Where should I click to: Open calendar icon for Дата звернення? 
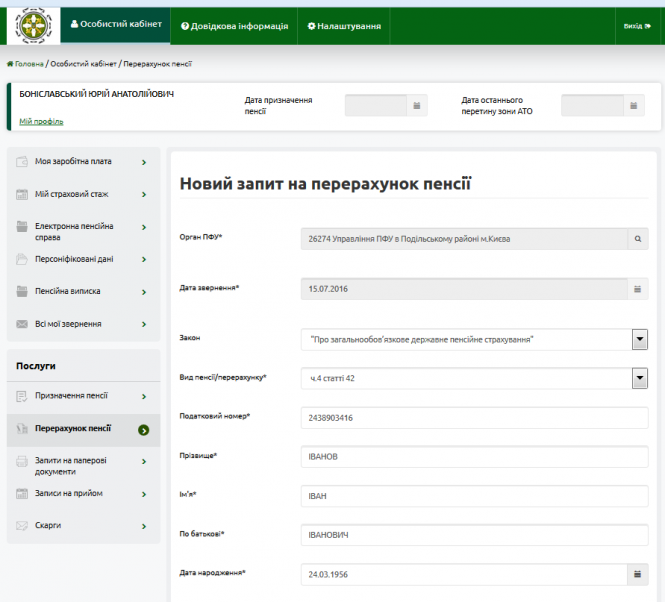point(637,289)
